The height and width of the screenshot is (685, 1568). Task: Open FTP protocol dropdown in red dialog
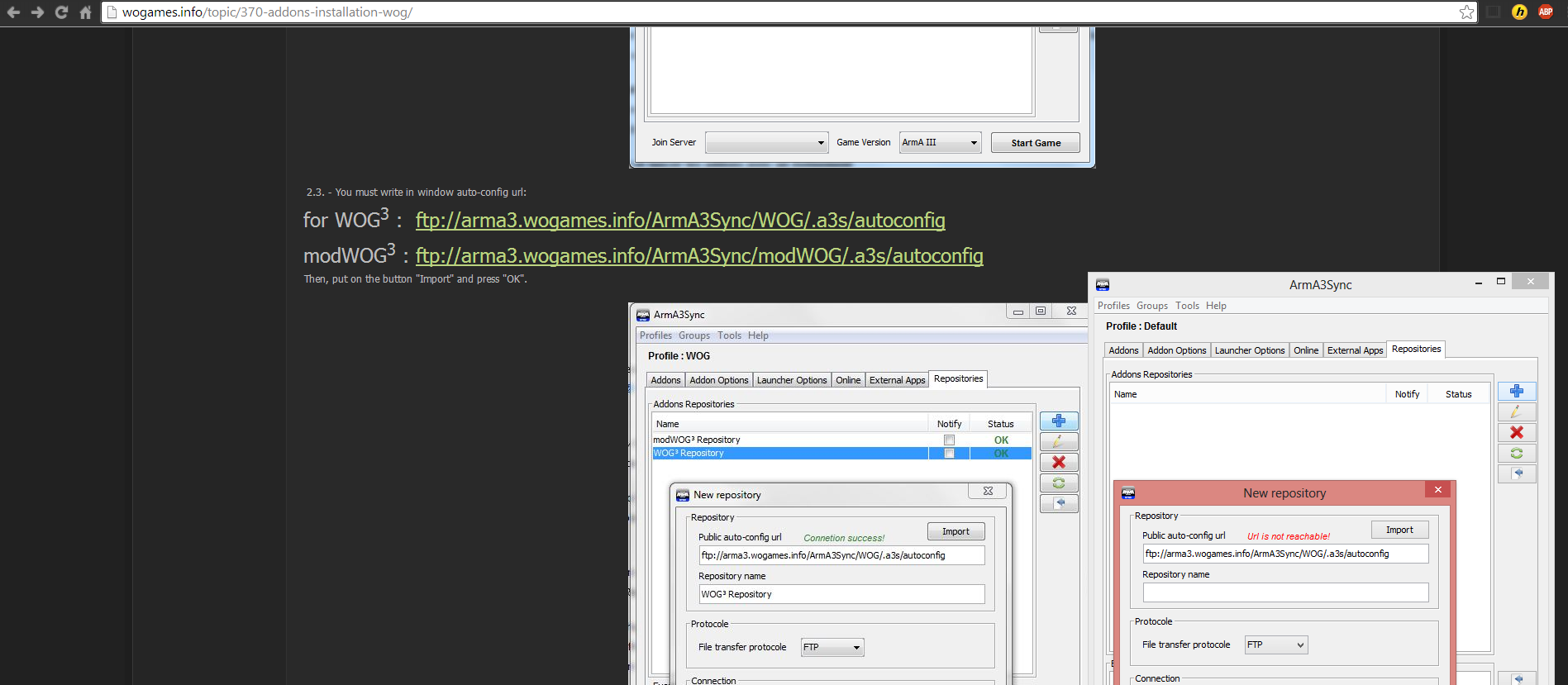point(1276,645)
